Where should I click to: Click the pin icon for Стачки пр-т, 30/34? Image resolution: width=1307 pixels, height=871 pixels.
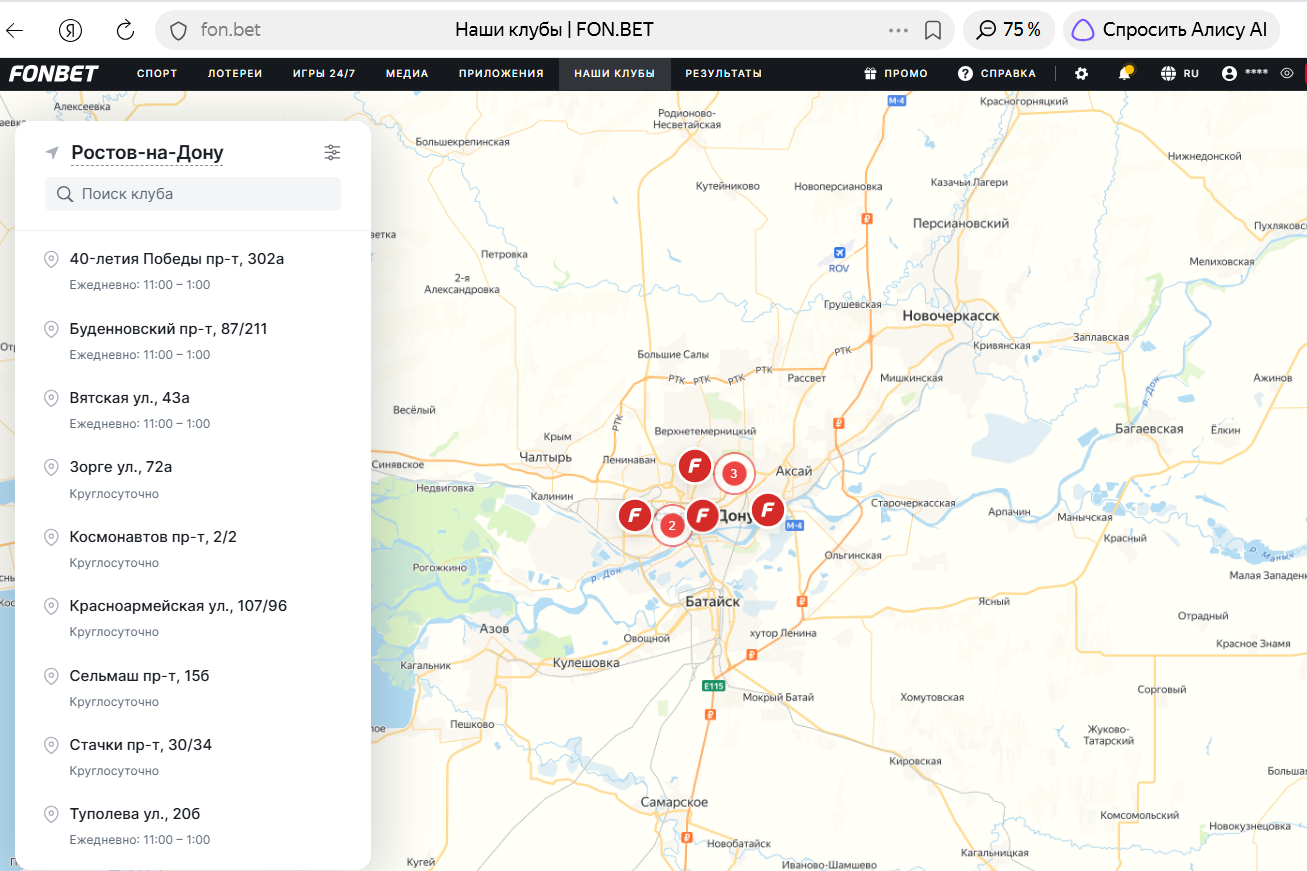[51, 745]
